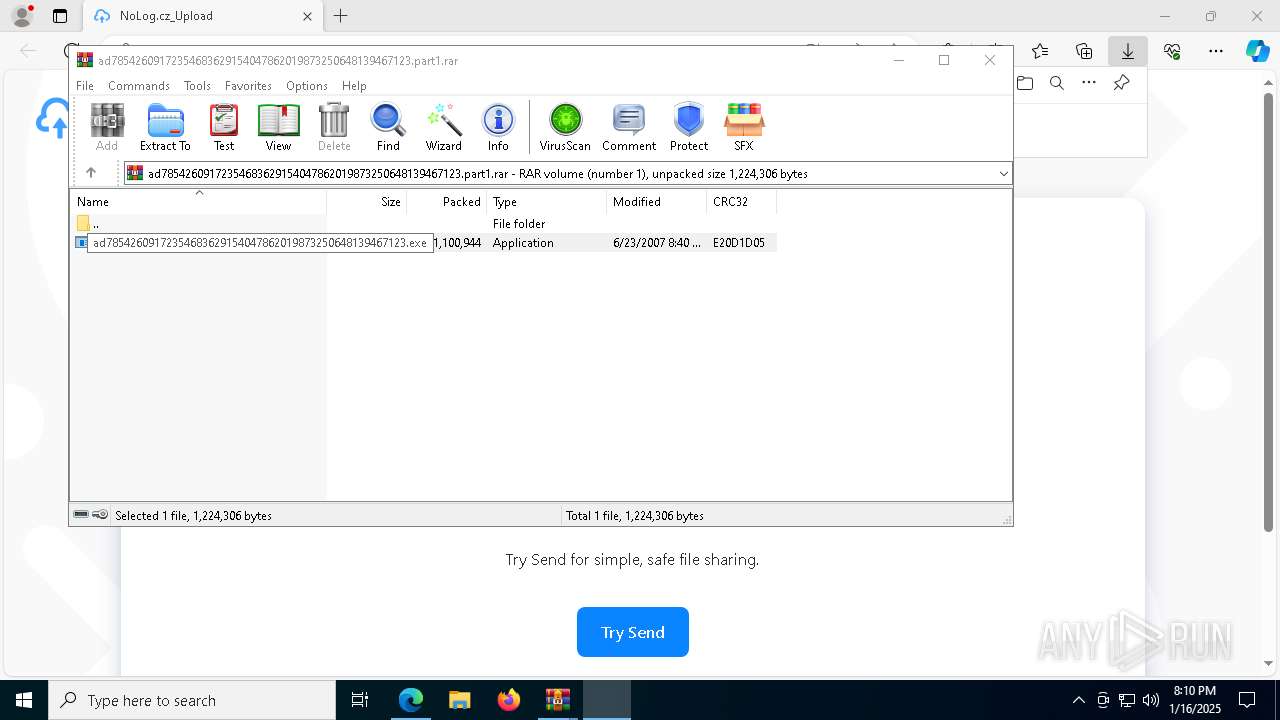Image resolution: width=1280 pixels, height=720 pixels.
Task: Sort file list by Size column
Action: (x=367, y=202)
